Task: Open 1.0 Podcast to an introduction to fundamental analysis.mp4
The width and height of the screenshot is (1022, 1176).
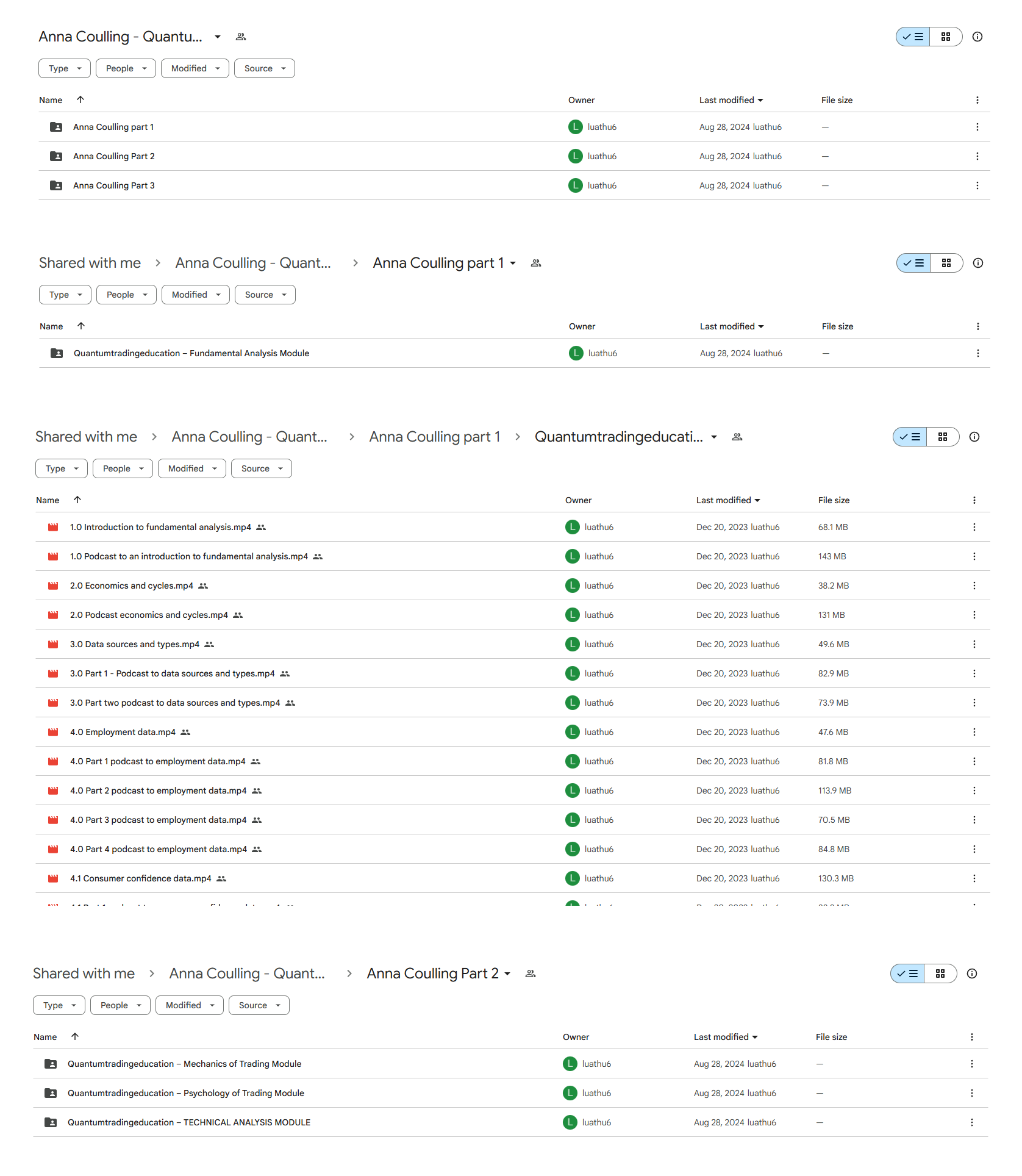Action: point(189,556)
